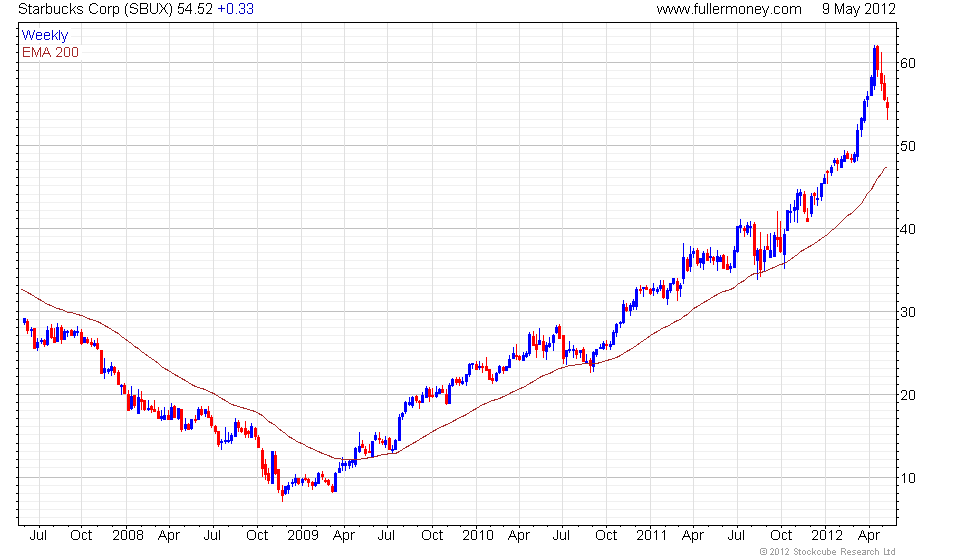Click the date 9 May 2012
980x560 pixels.
point(859,9)
